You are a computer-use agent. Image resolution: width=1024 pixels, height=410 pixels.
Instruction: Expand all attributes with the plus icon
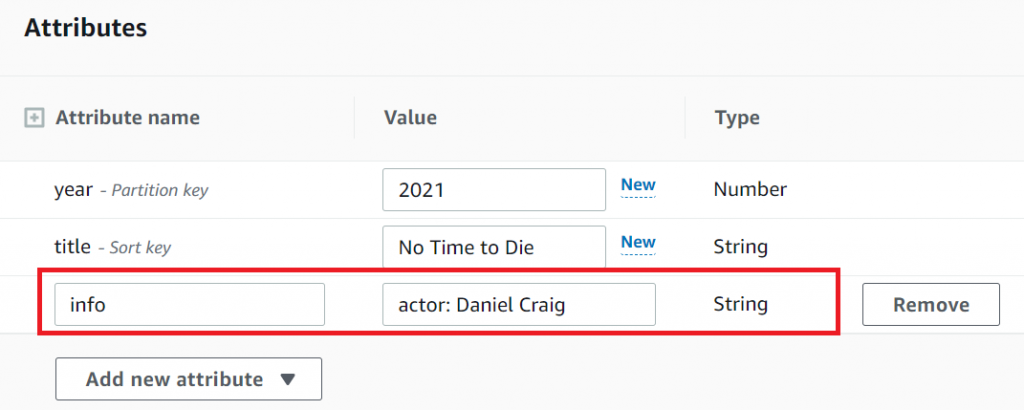click(33, 118)
